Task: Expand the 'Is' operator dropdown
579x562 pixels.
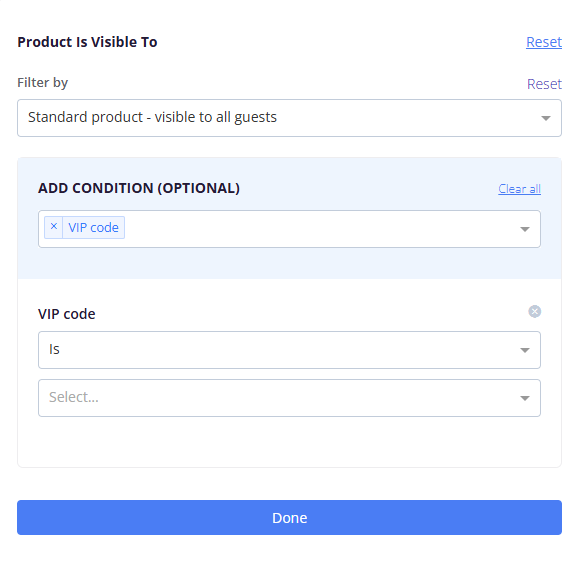Action: 290,350
